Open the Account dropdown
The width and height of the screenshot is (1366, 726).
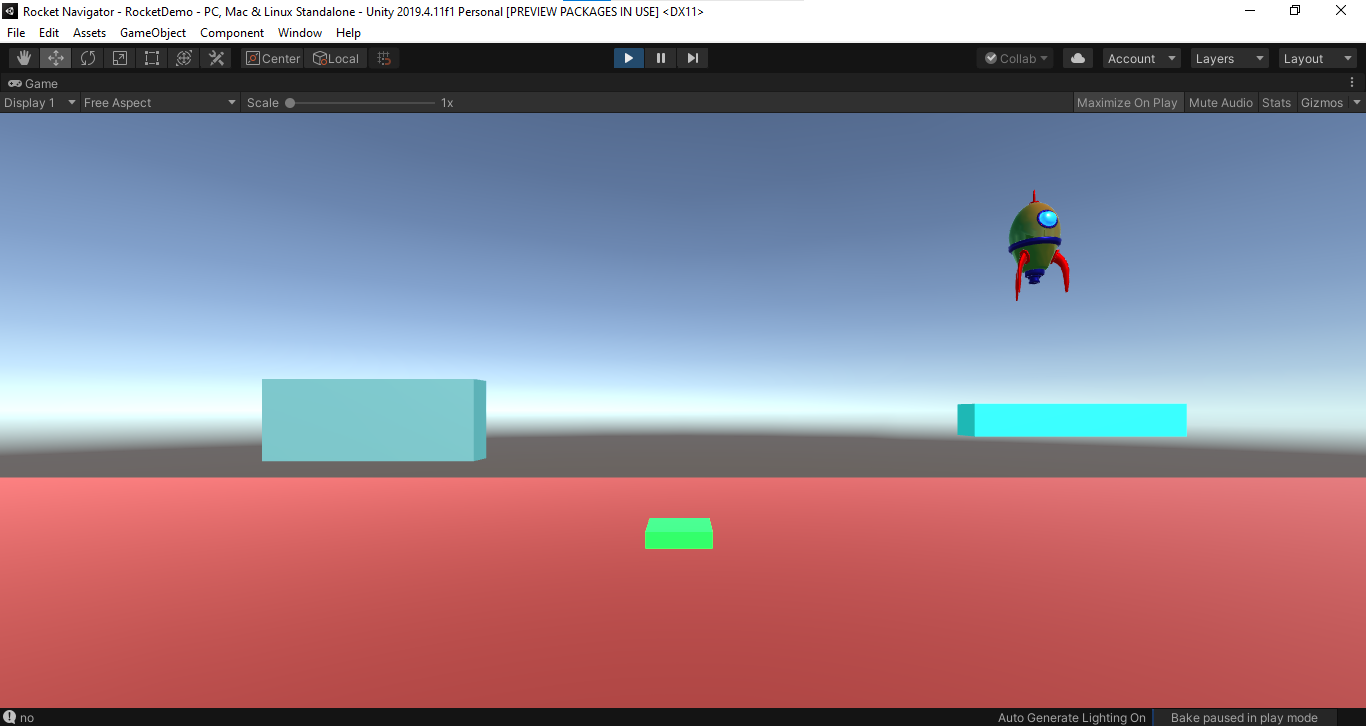tap(1142, 58)
